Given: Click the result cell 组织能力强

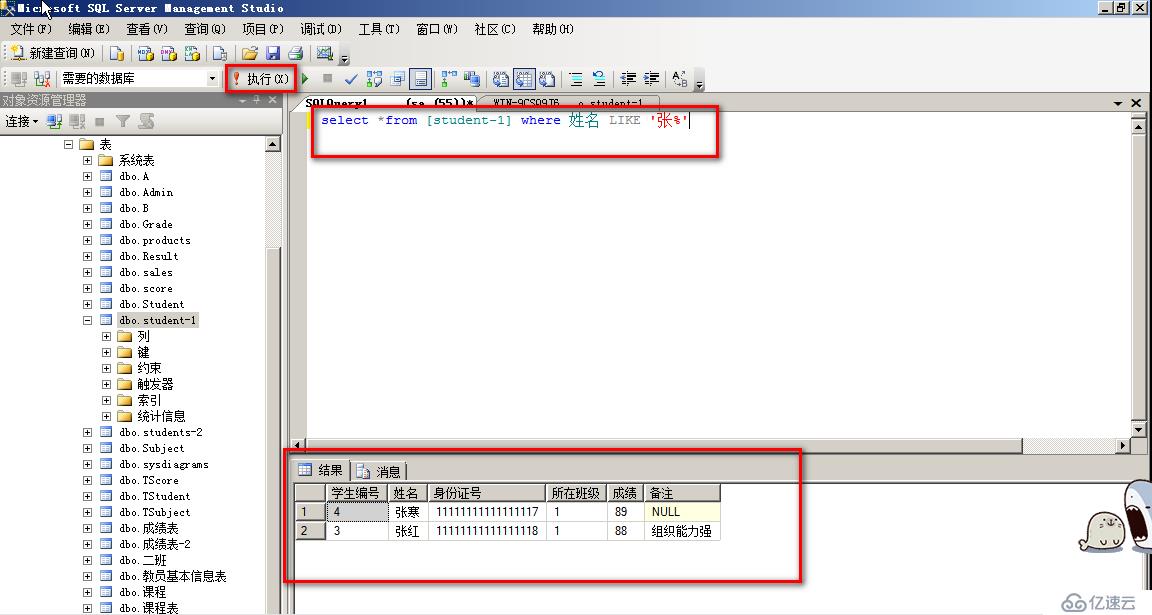Looking at the screenshot, I should pos(682,531).
